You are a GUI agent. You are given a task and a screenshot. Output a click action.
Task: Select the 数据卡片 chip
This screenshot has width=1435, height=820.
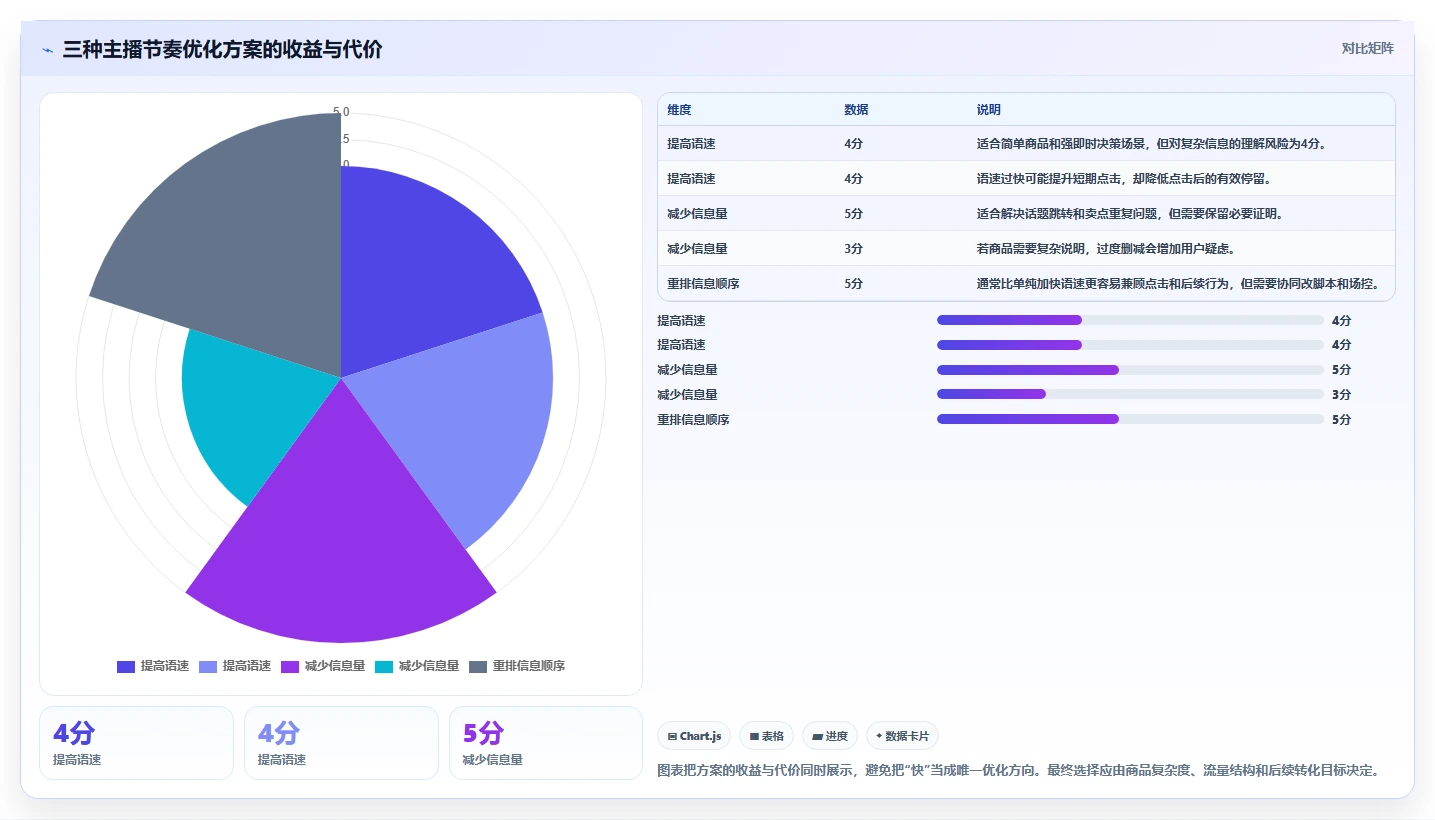click(x=902, y=736)
